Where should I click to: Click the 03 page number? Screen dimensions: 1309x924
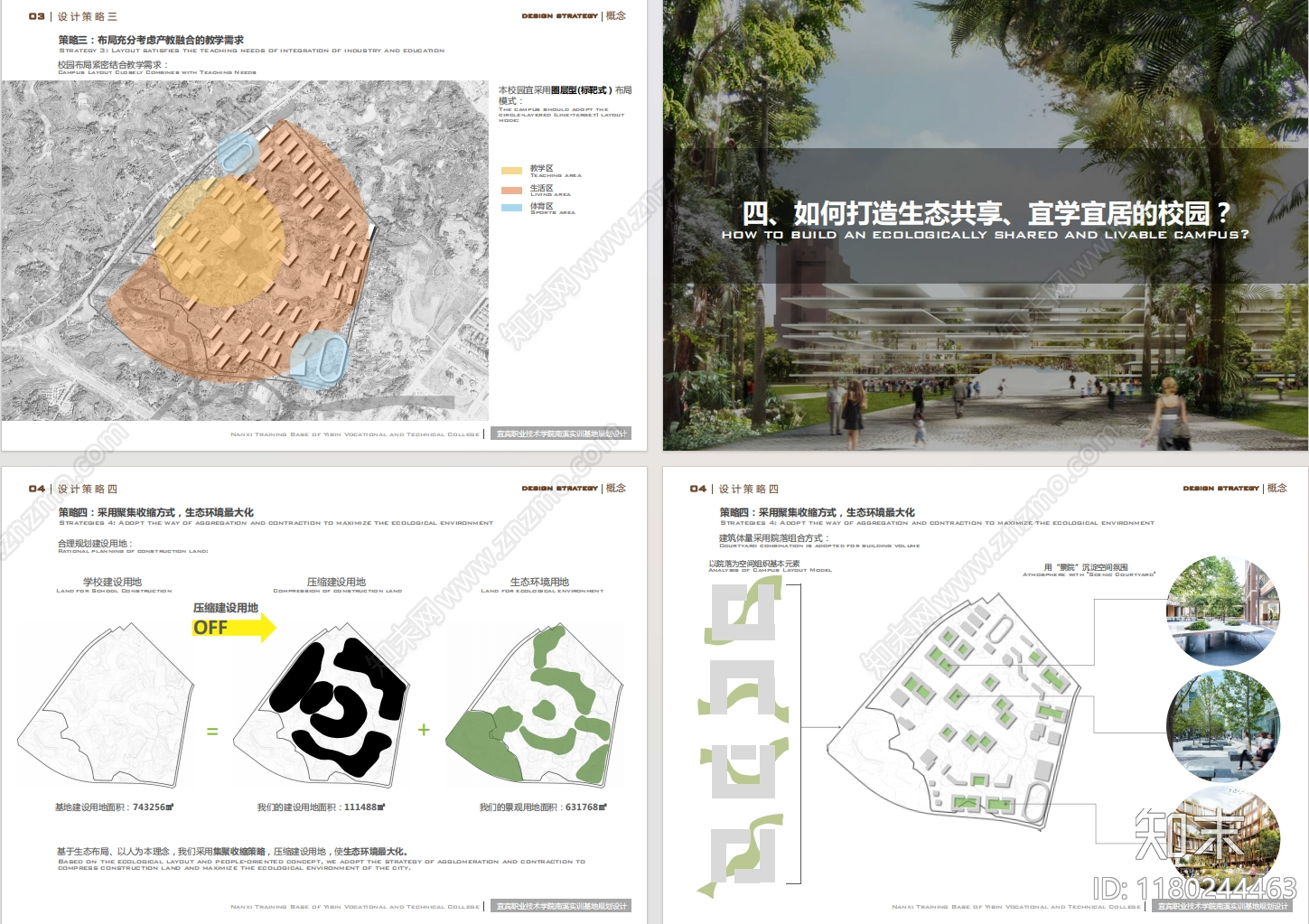(37, 16)
